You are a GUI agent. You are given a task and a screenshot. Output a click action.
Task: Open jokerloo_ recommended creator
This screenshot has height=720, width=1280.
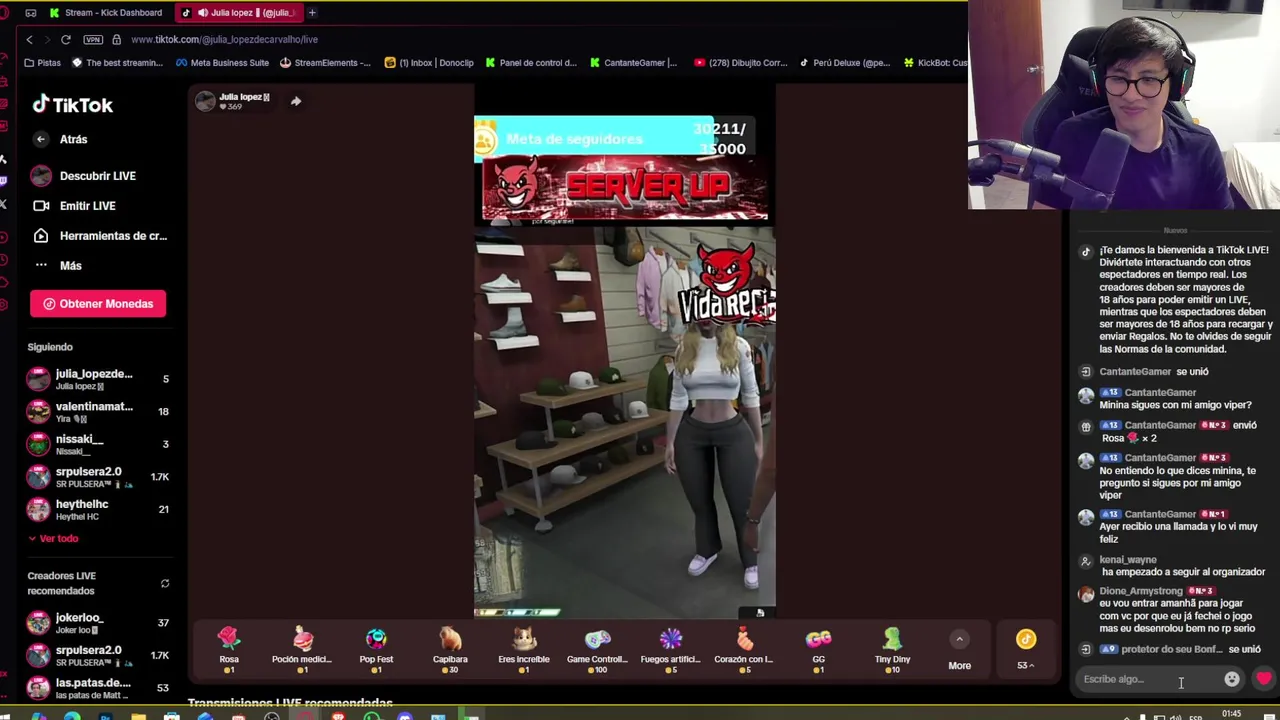click(x=98, y=623)
